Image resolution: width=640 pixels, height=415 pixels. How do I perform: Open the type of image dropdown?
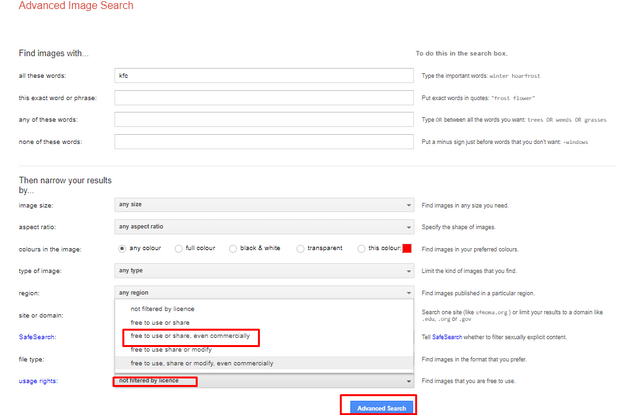264,271
